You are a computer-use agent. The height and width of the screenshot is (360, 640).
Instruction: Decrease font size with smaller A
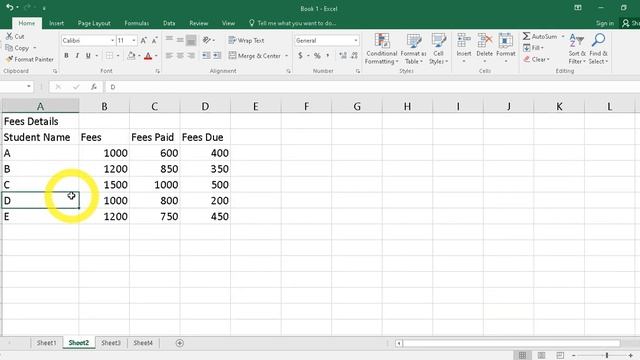click(154, 40)
